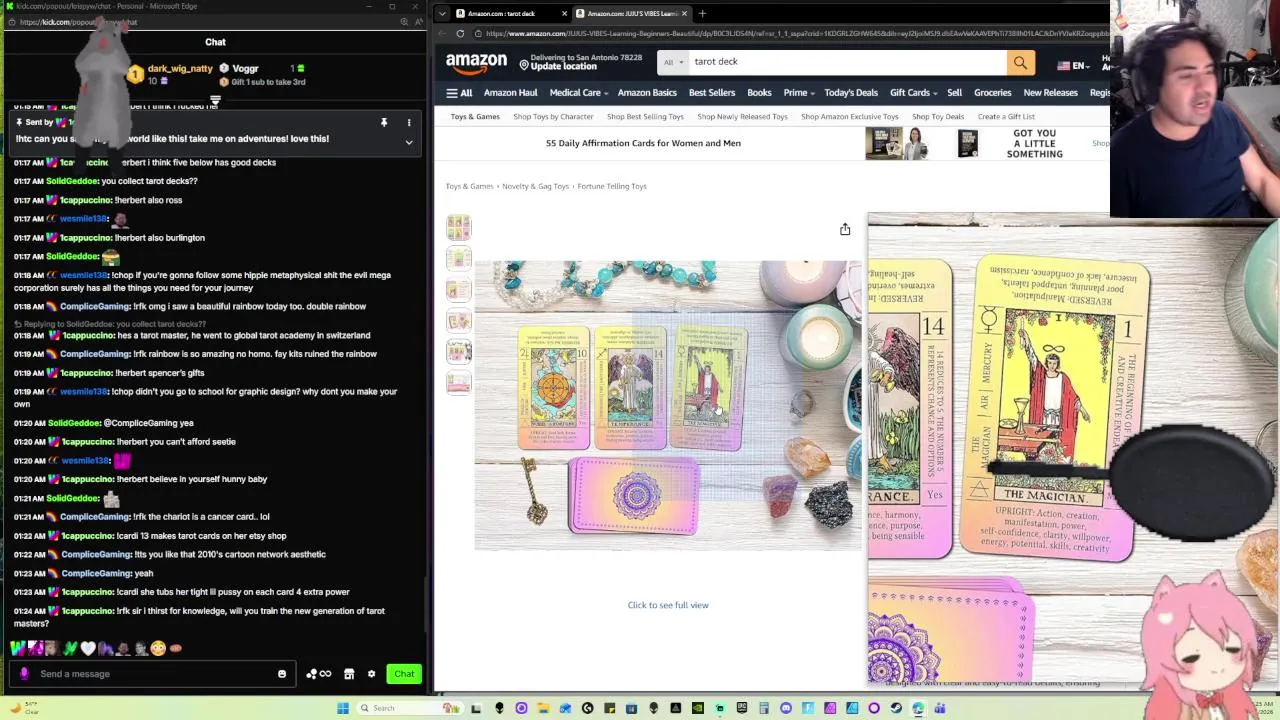The width and height of the screenshot is (1280, 720).
Task: Open File Explorer from the taskbar
Action: [543, 708]
